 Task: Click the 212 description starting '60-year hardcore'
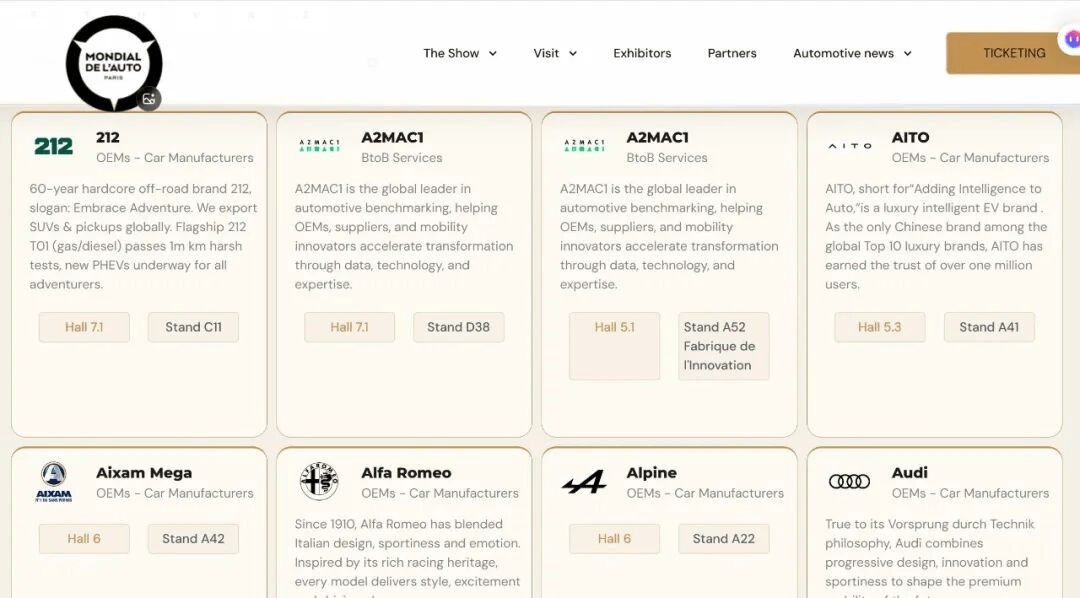coord(143,236)
